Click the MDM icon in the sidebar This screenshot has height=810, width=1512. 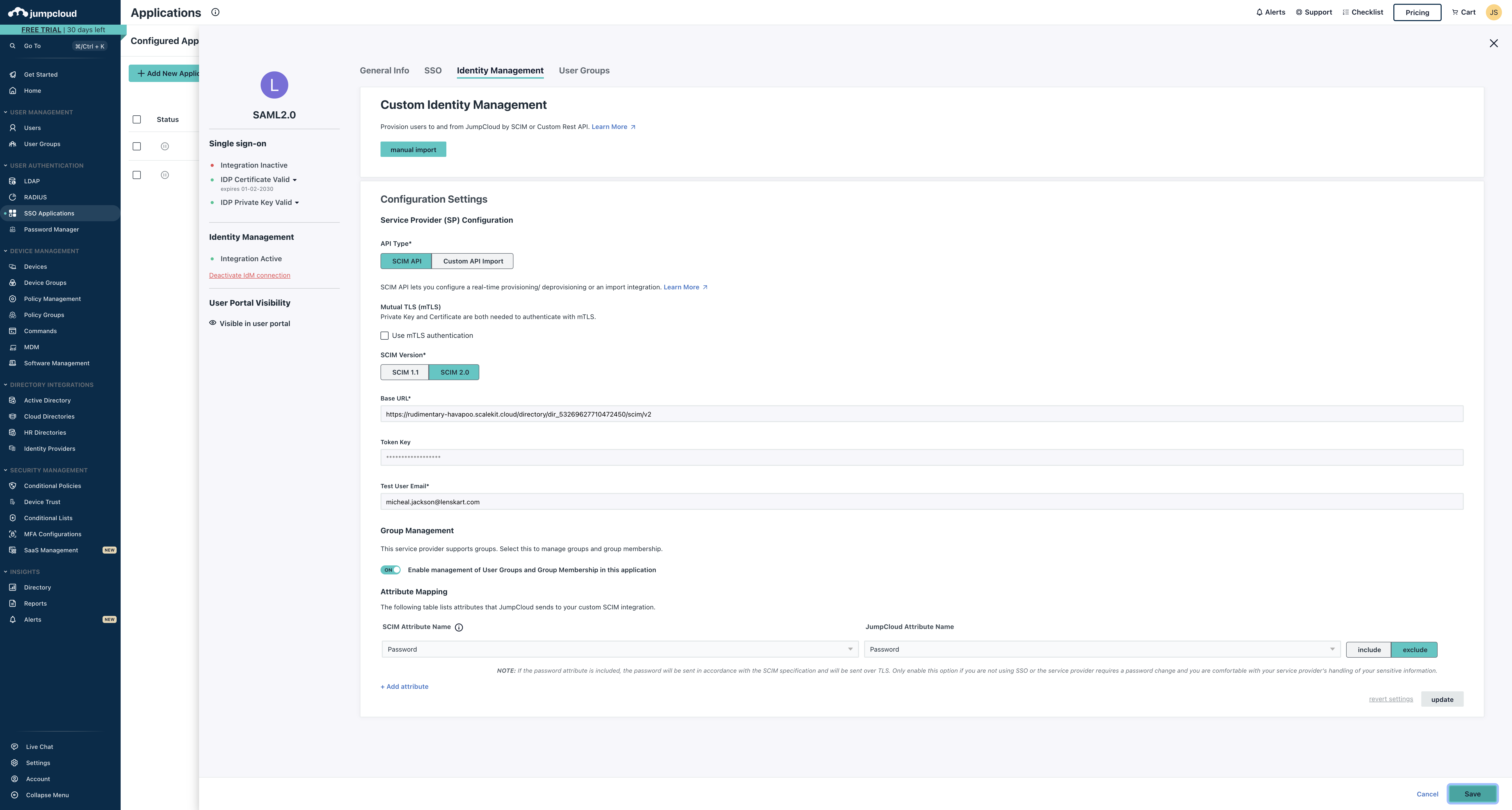[x=12, y=347]
